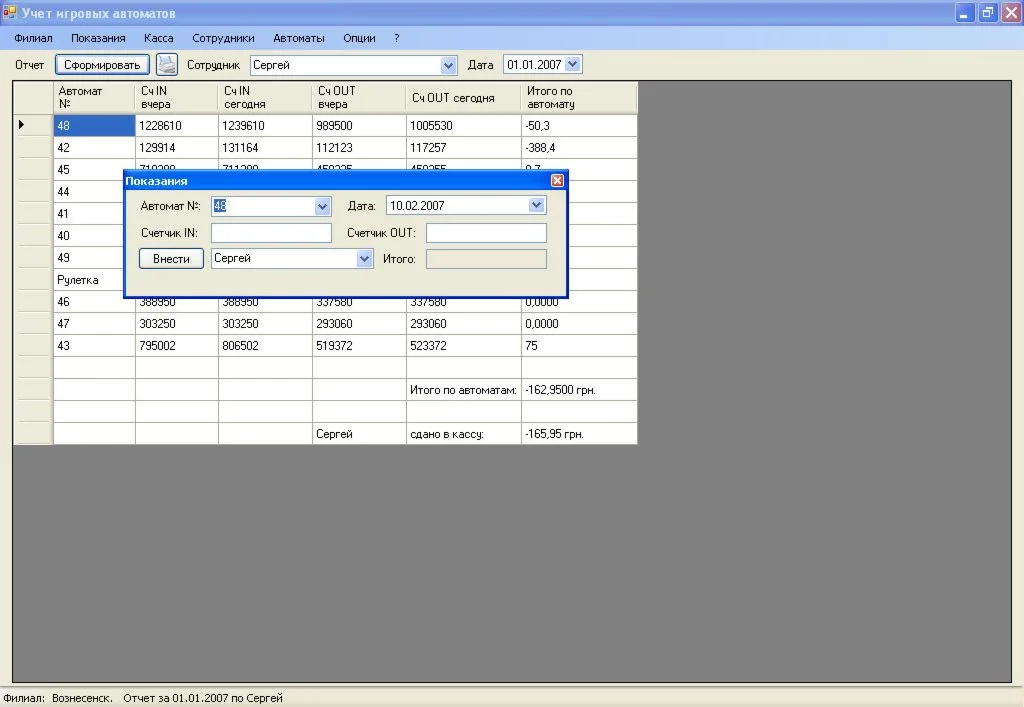Open the Сотрудник dropdown in toolbar
The image size is (1024, 707).
(448, 65)
